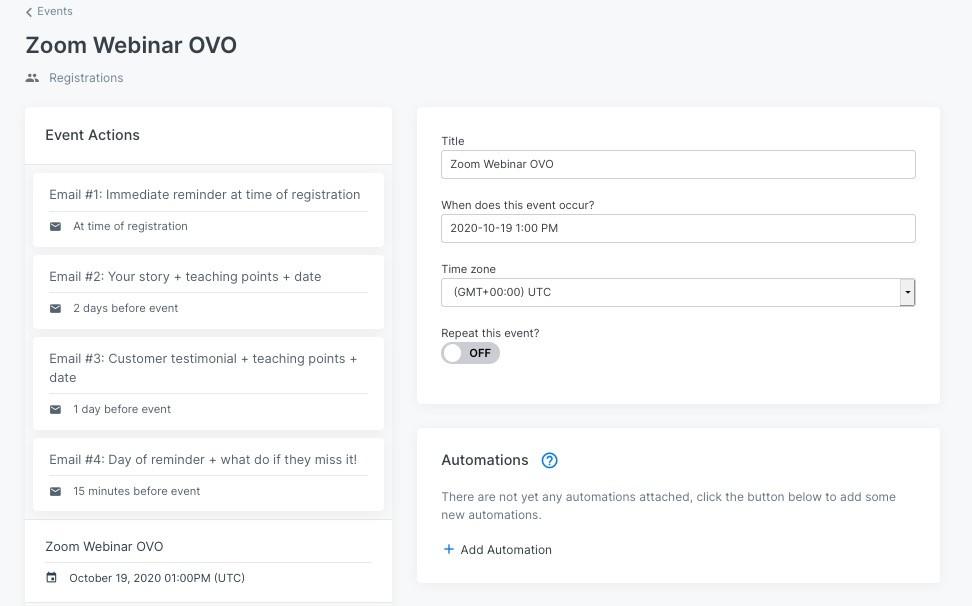Click envelope icon beside 2 days before event
This screenshot has height=606, width=972.
point(56,308)
